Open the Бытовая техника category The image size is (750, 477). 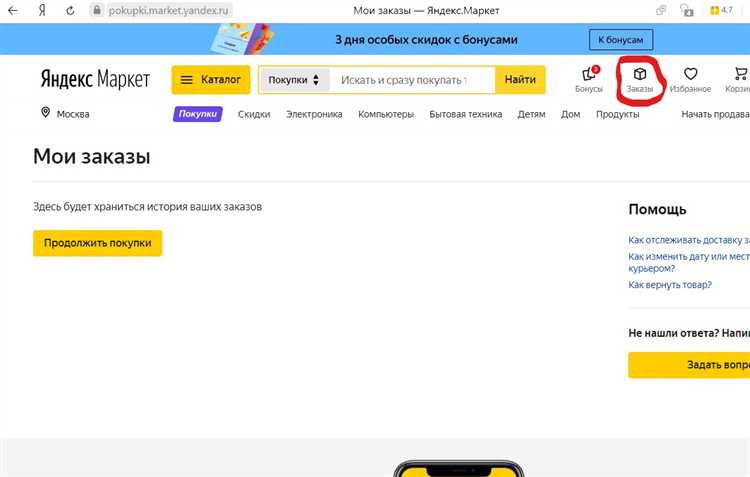click(x=465, y=114)
